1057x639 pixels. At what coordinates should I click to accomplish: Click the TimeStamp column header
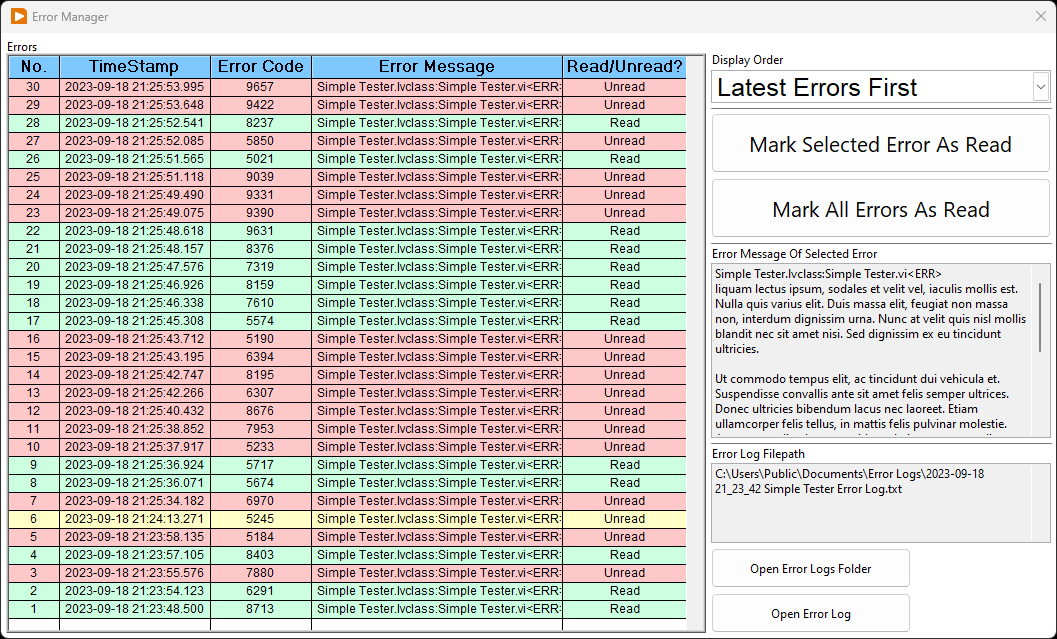135,67
